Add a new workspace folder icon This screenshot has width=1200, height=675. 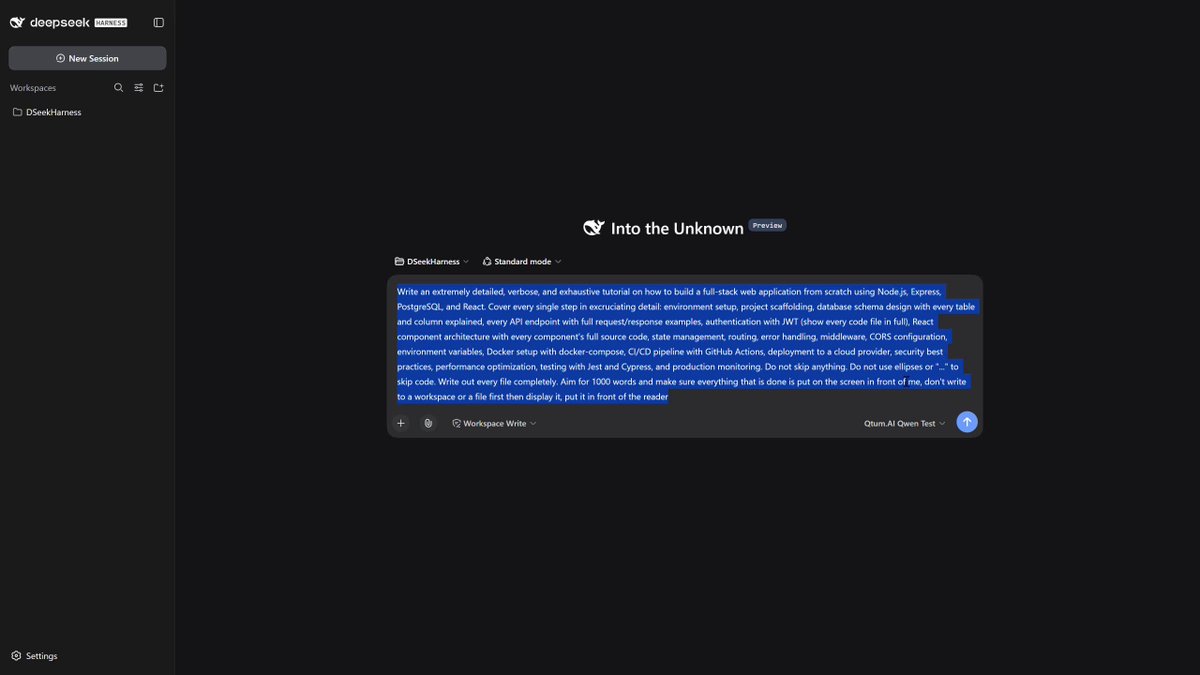click(158, 88)
